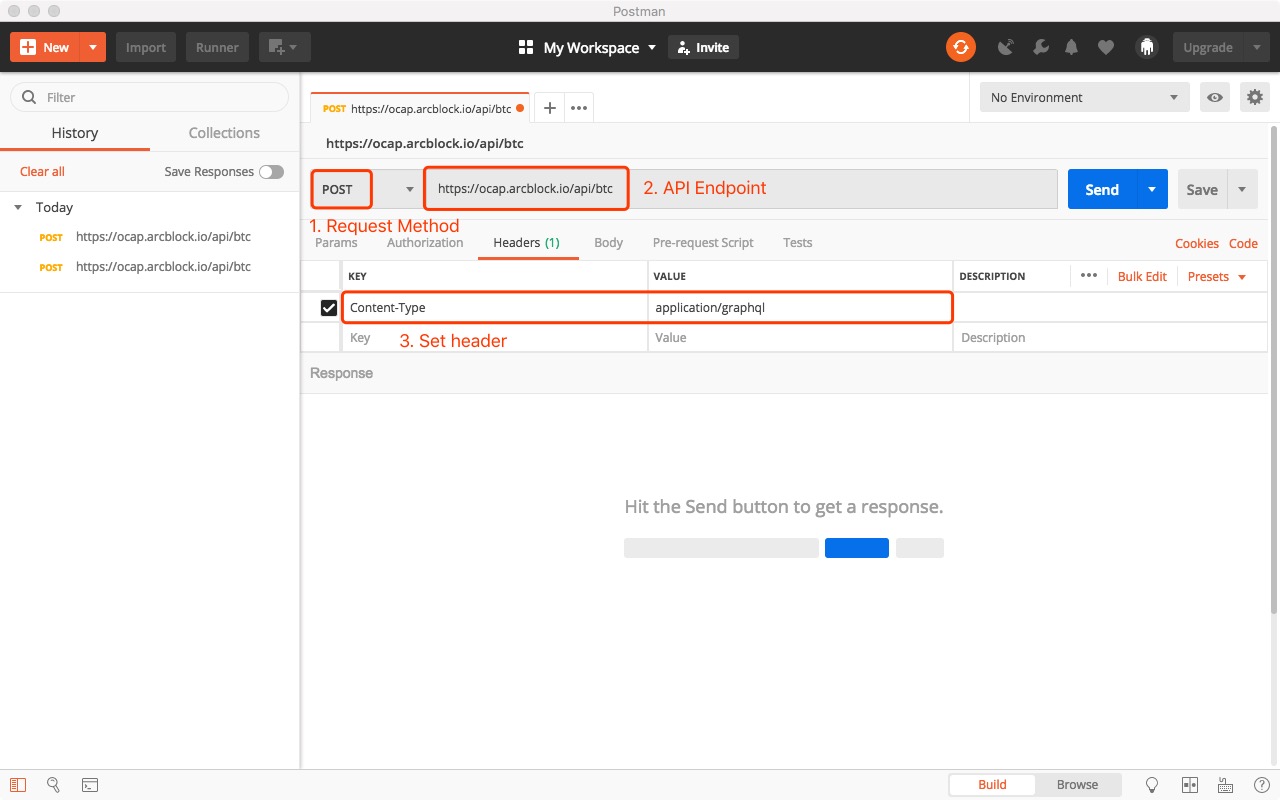The width and height of the screenshot is (1280, 800).
Task: Open the satellite capture requests icon
Action: point(1006,47)
